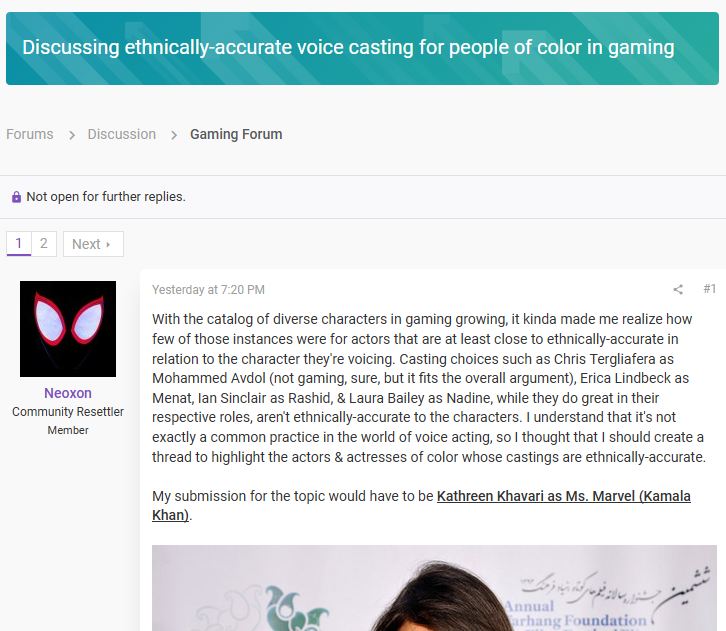The image size is (726, 631).
Task: Go to the Forums breadcrumb
Action: pyautogui.click(x=30, y=134)
